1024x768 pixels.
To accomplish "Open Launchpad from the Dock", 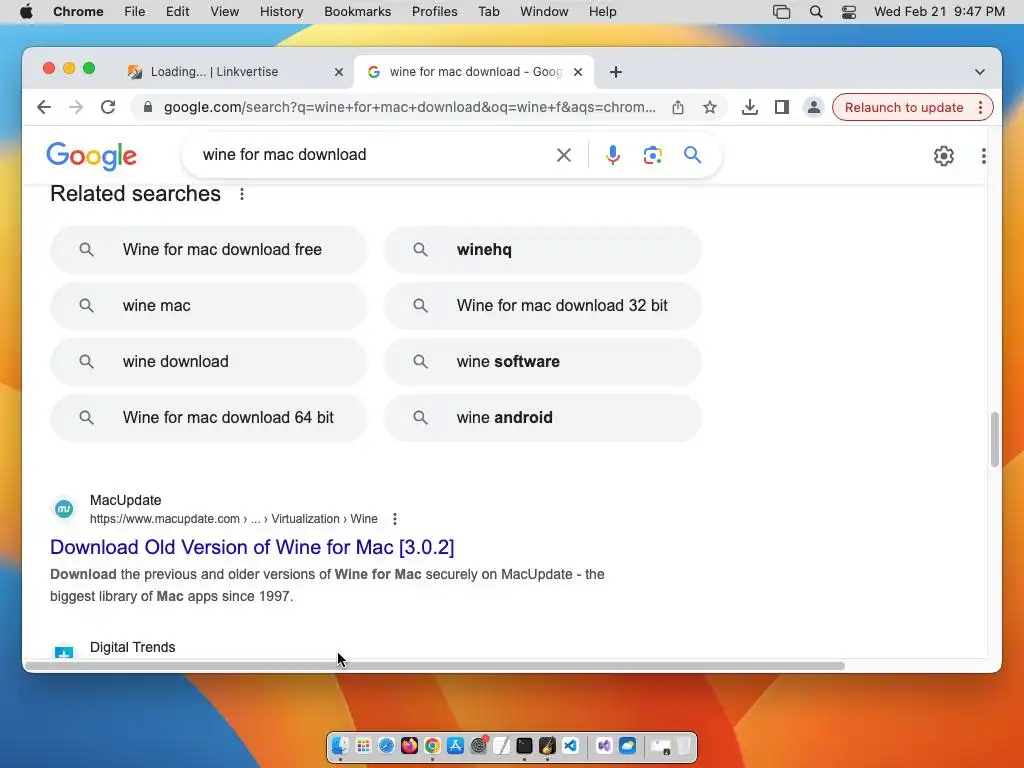I will click(363, 745).
